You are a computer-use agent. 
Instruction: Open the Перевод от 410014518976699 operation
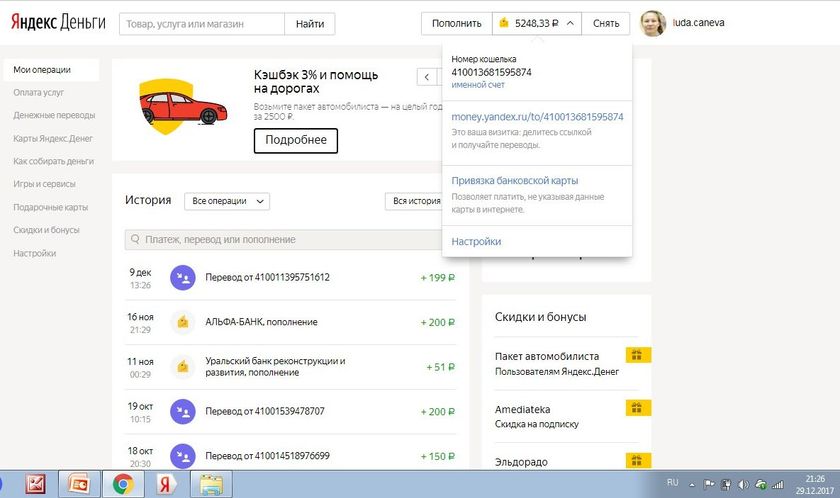pos(267,456)
